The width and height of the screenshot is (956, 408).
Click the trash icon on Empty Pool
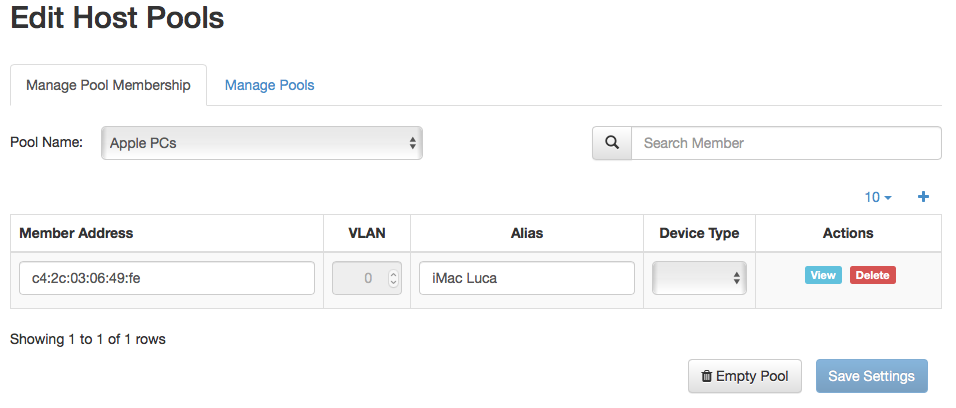pos(707,376)
